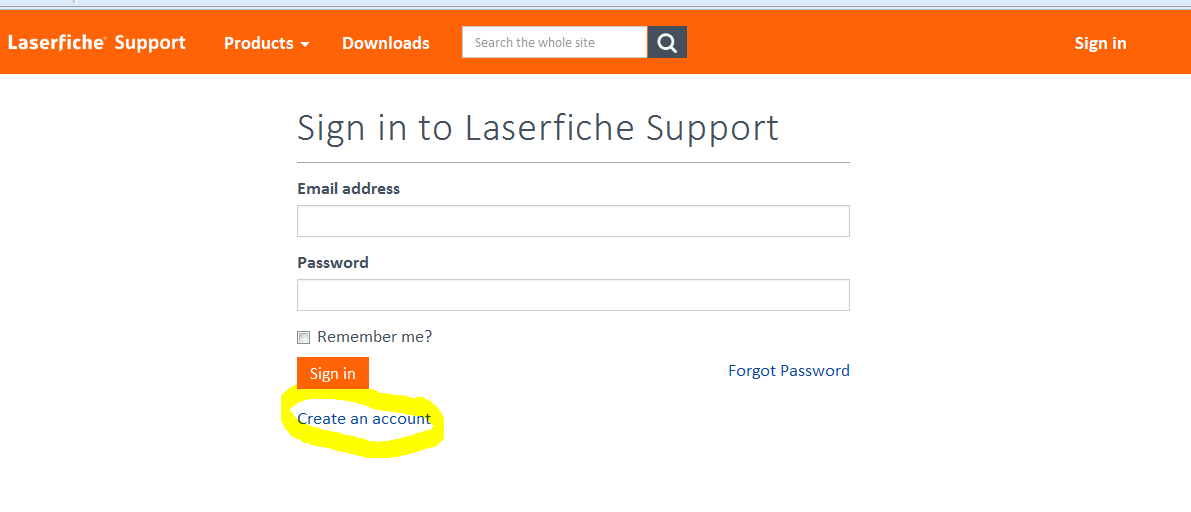Screen dimensions: 1191x512
Task: Open the Products menu
Action: (267, 43)
